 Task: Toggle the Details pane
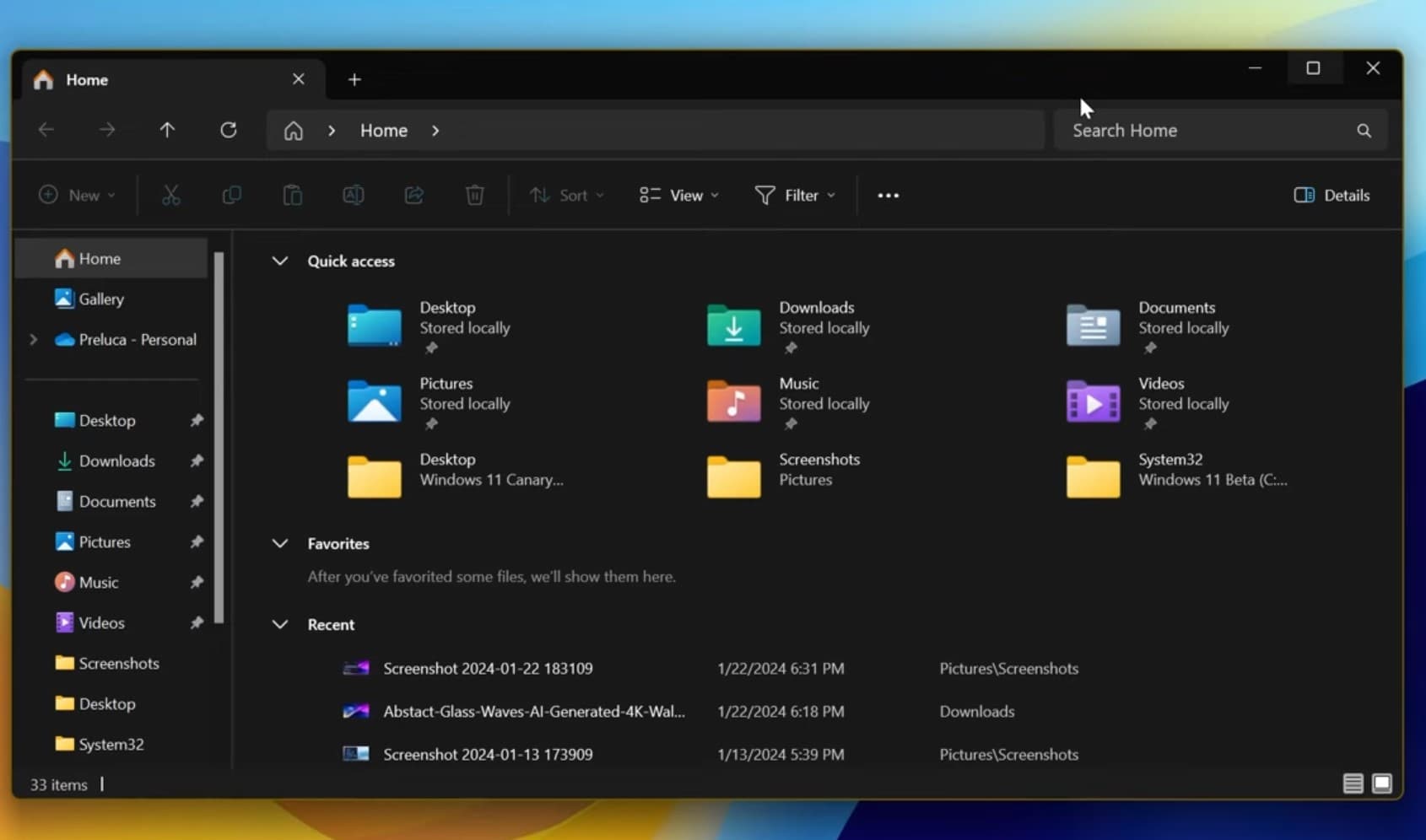coord(1331,195)
